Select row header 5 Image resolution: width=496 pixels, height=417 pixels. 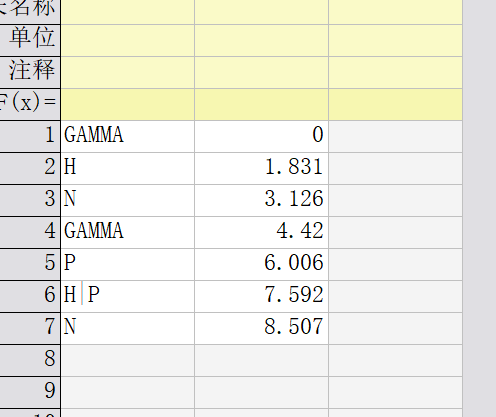pos(30,264)
